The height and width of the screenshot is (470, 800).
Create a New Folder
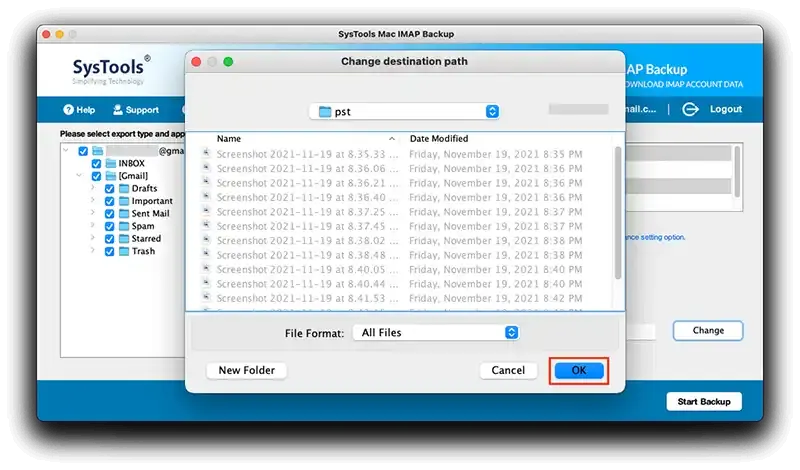pyautogui.click(x=246, y=370)
